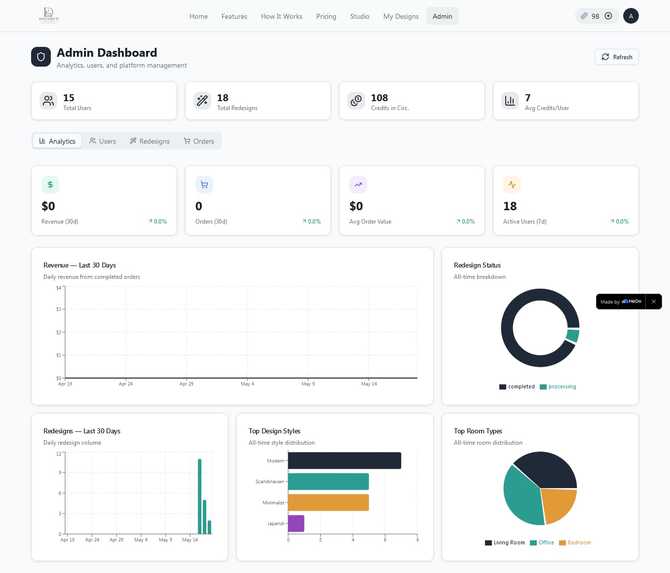Click the Bedroom legend swatch

[562, 543]
